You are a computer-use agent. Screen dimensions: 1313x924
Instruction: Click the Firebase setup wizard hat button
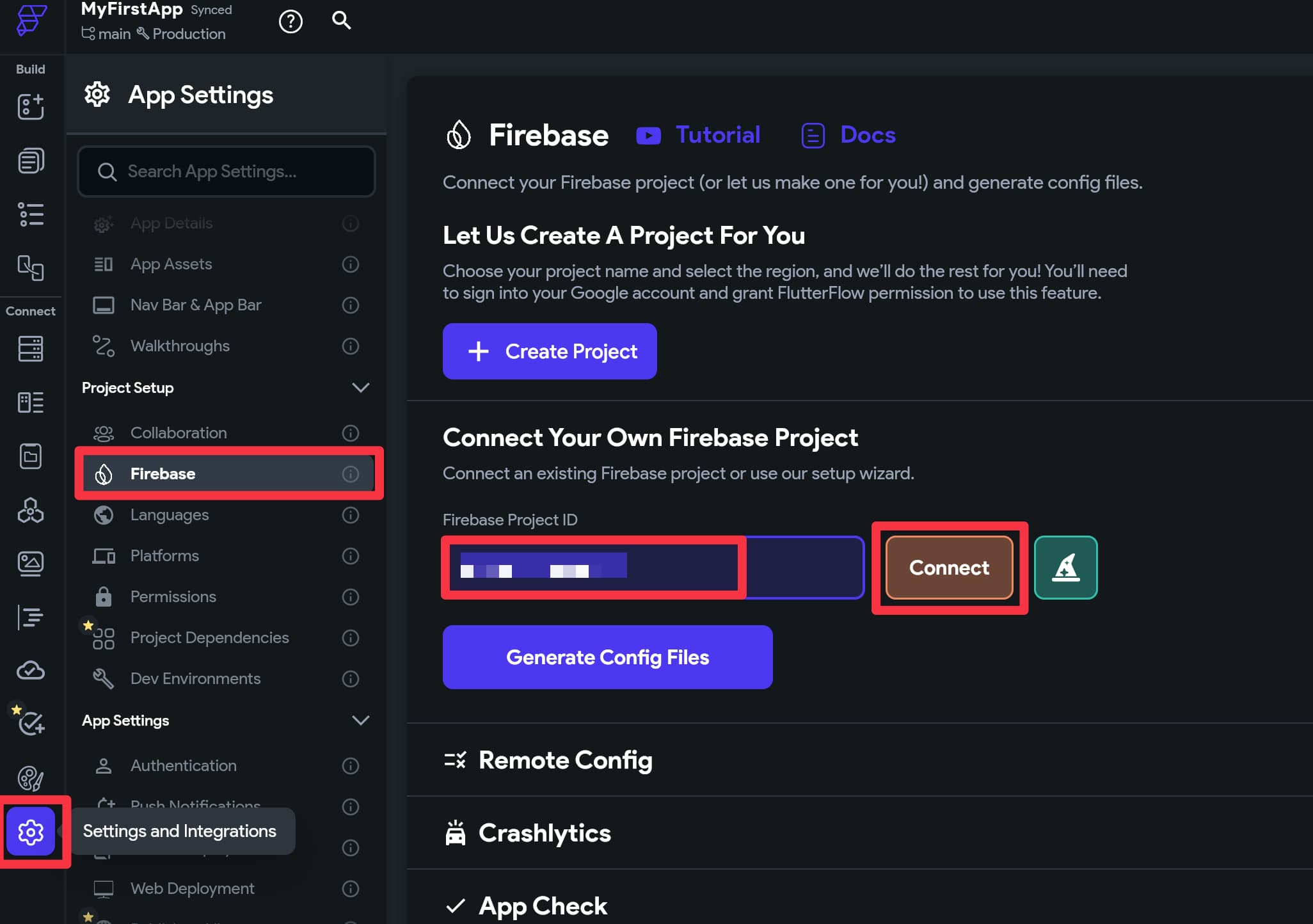tap(1066, 568)
